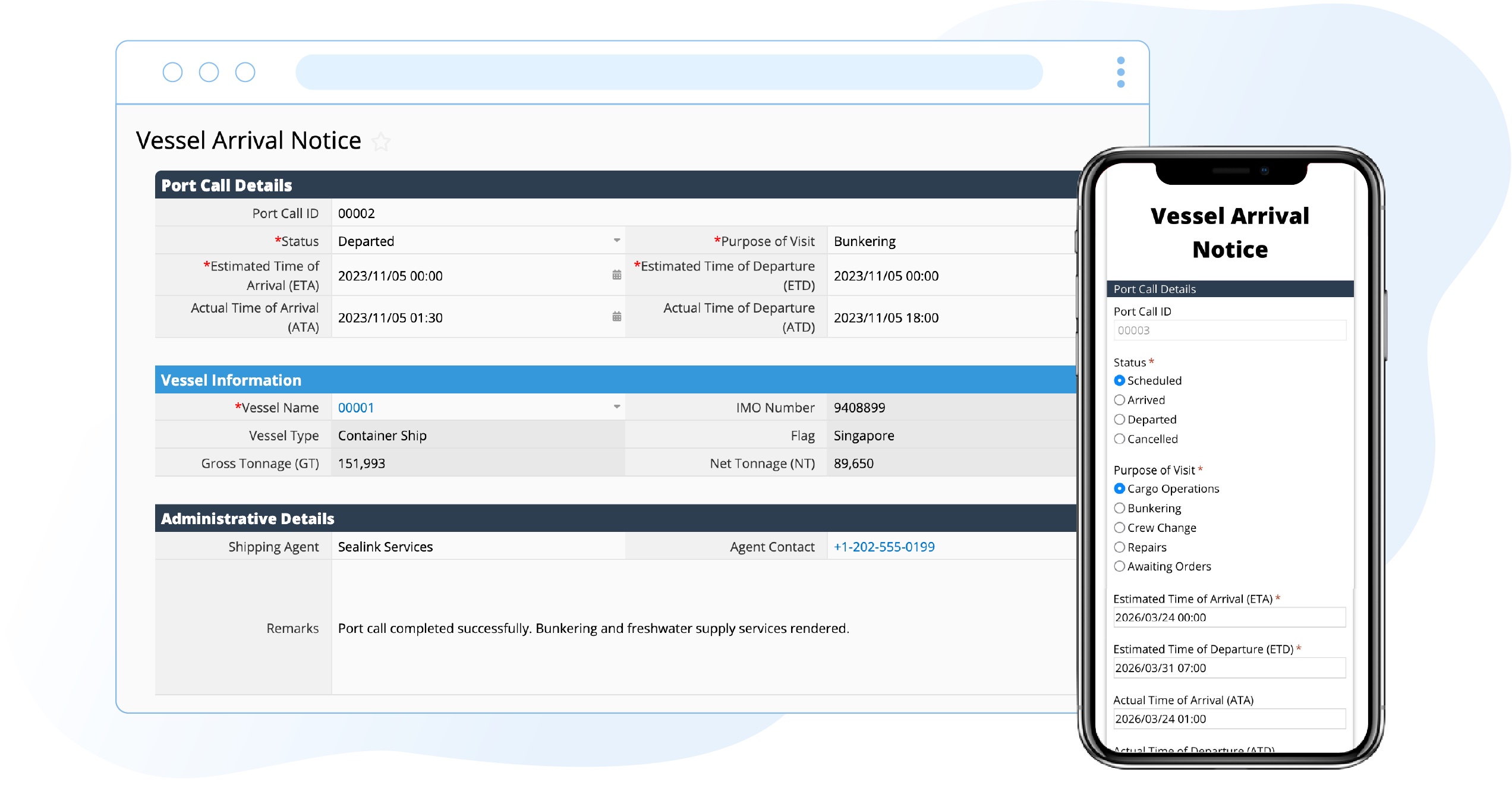Image resolution: width=1512 pixels, height=791 pixels.
Task: Click the mobile ETA field showing 2026/03/24
Action: click(x=1229, y=617)
